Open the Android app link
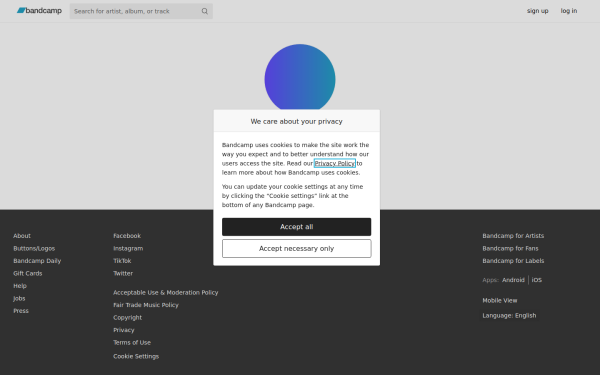The image size is (600, 375). [x=513, y=280]
